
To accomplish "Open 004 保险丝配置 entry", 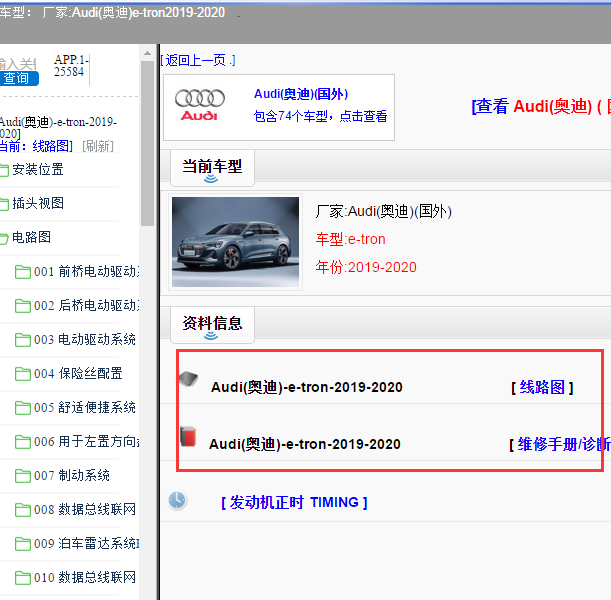I will (78, 373).
